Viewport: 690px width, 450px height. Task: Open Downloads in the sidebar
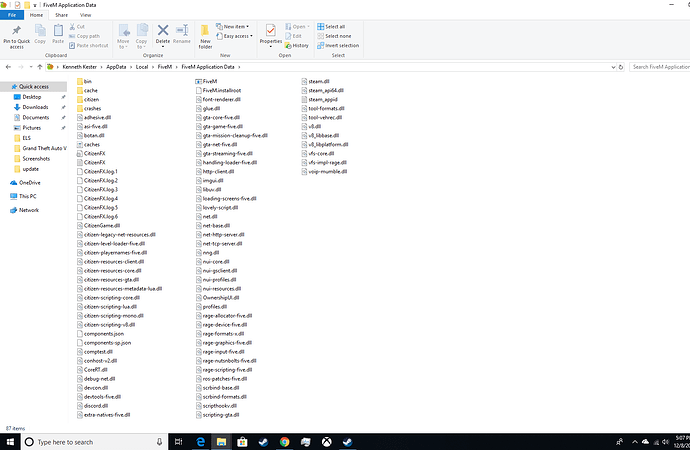tap(35, 107)
